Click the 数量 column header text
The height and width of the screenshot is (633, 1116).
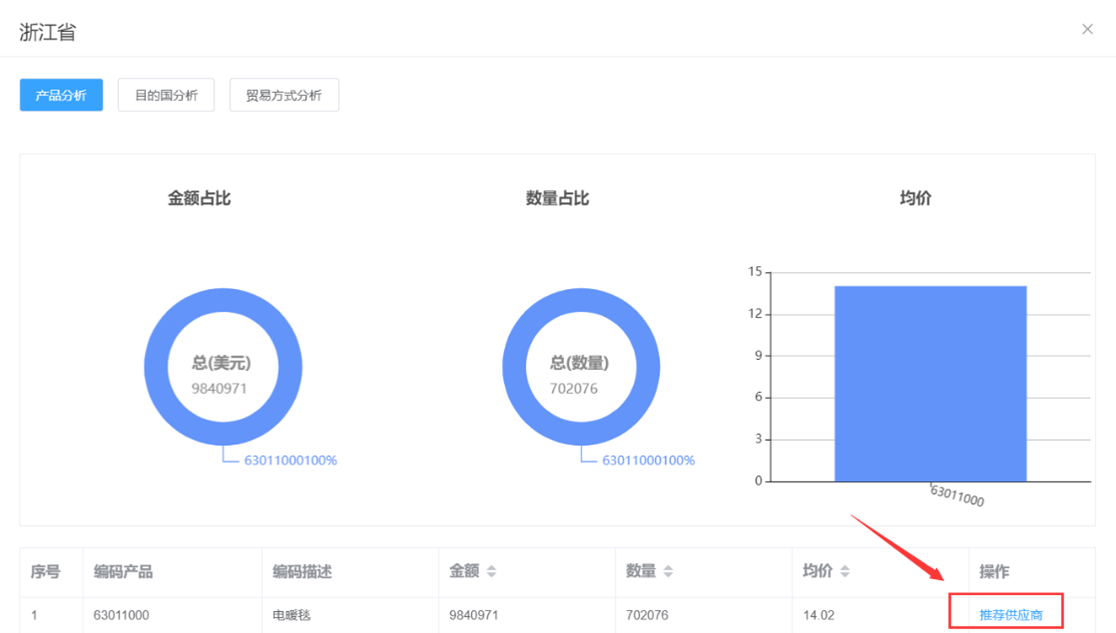(641, 571)
